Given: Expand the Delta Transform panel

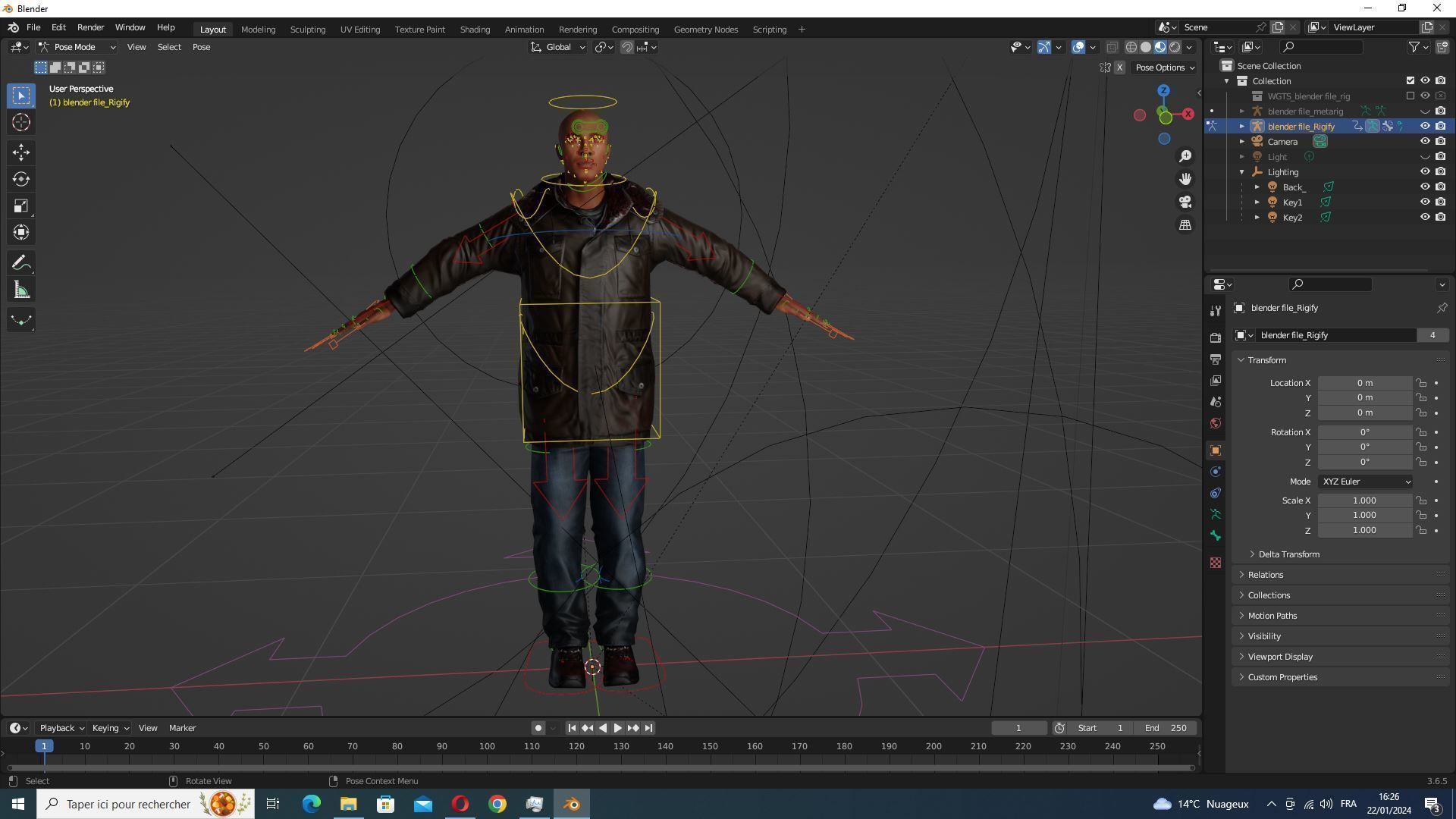Looking at the screenshot, I should 1288,554.
